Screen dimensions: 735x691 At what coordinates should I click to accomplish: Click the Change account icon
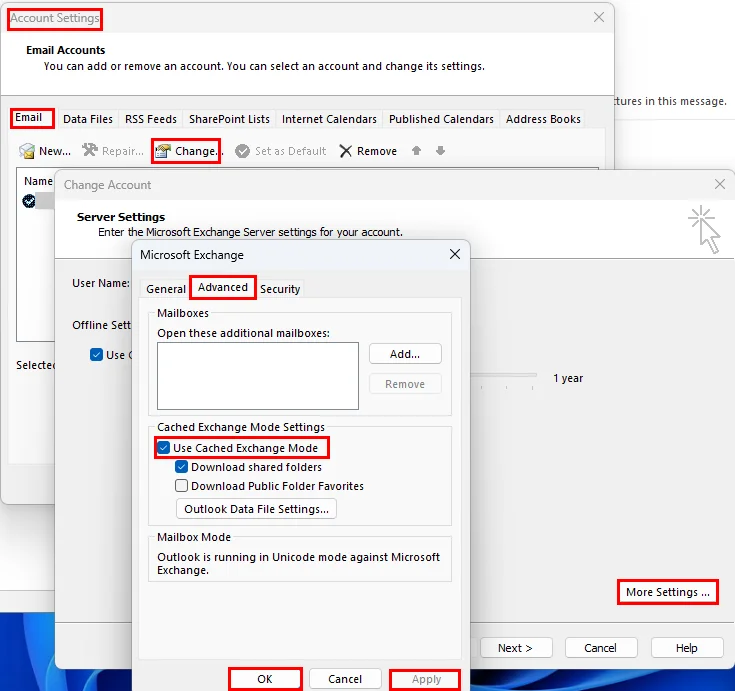(x=163, y=151)
